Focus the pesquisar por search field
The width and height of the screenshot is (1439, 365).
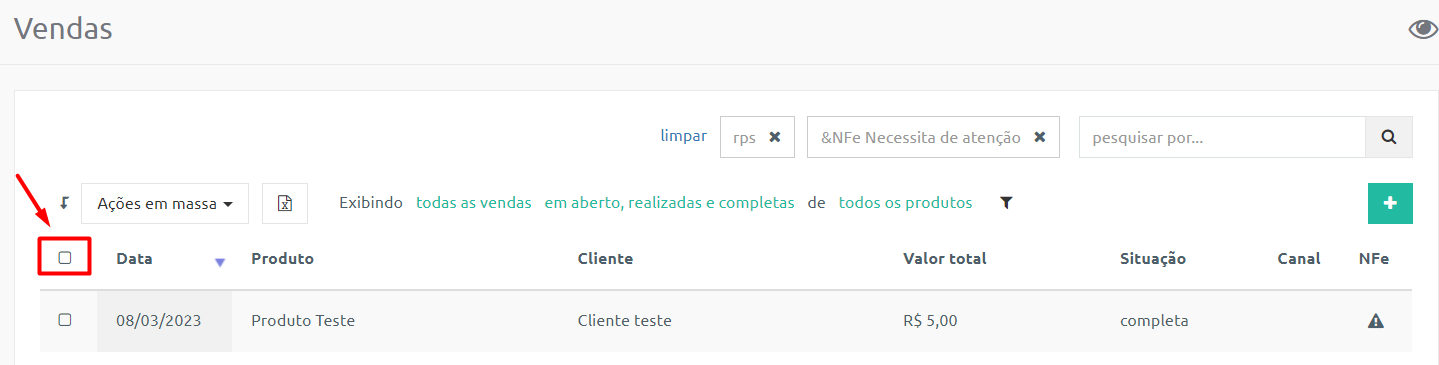click(x=1222, y=137)
